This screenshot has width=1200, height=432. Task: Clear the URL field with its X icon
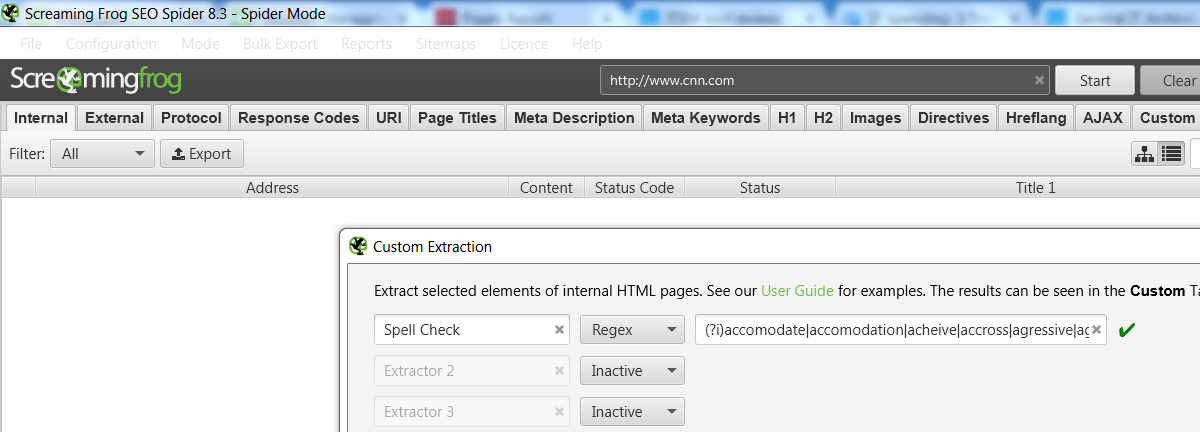pyautogui.click(x=1039, y=80)
